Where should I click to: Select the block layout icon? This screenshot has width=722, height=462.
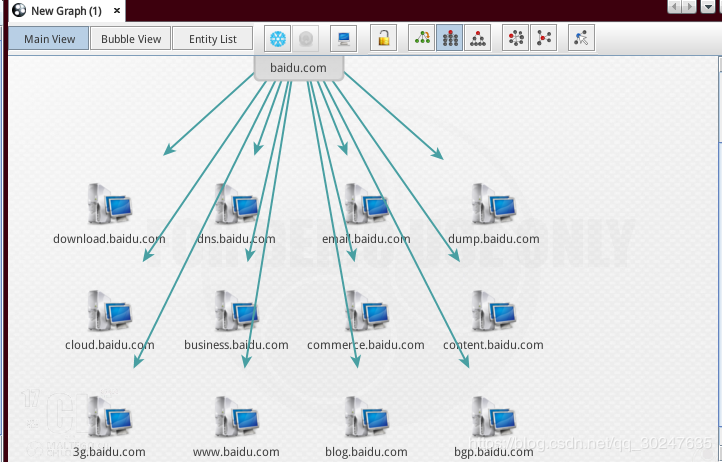pyautogui.click(x=450, y=38)
